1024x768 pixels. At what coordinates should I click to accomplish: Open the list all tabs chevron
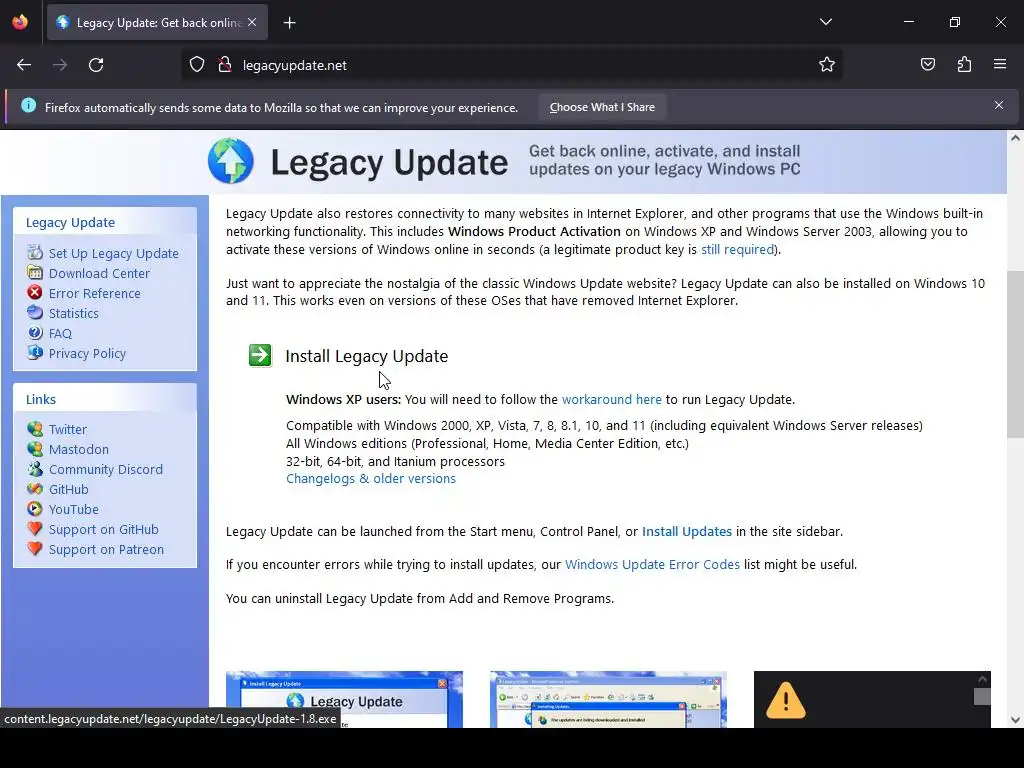(x=825, y=22)
